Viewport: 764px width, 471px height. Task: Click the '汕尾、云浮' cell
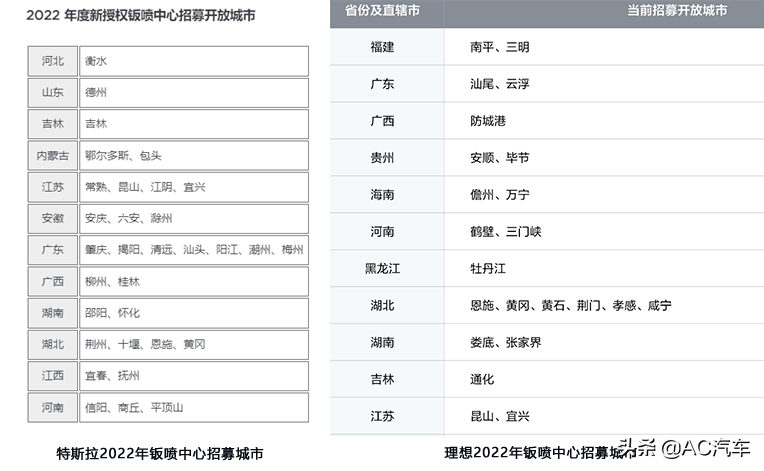click(x=604, y=84)
